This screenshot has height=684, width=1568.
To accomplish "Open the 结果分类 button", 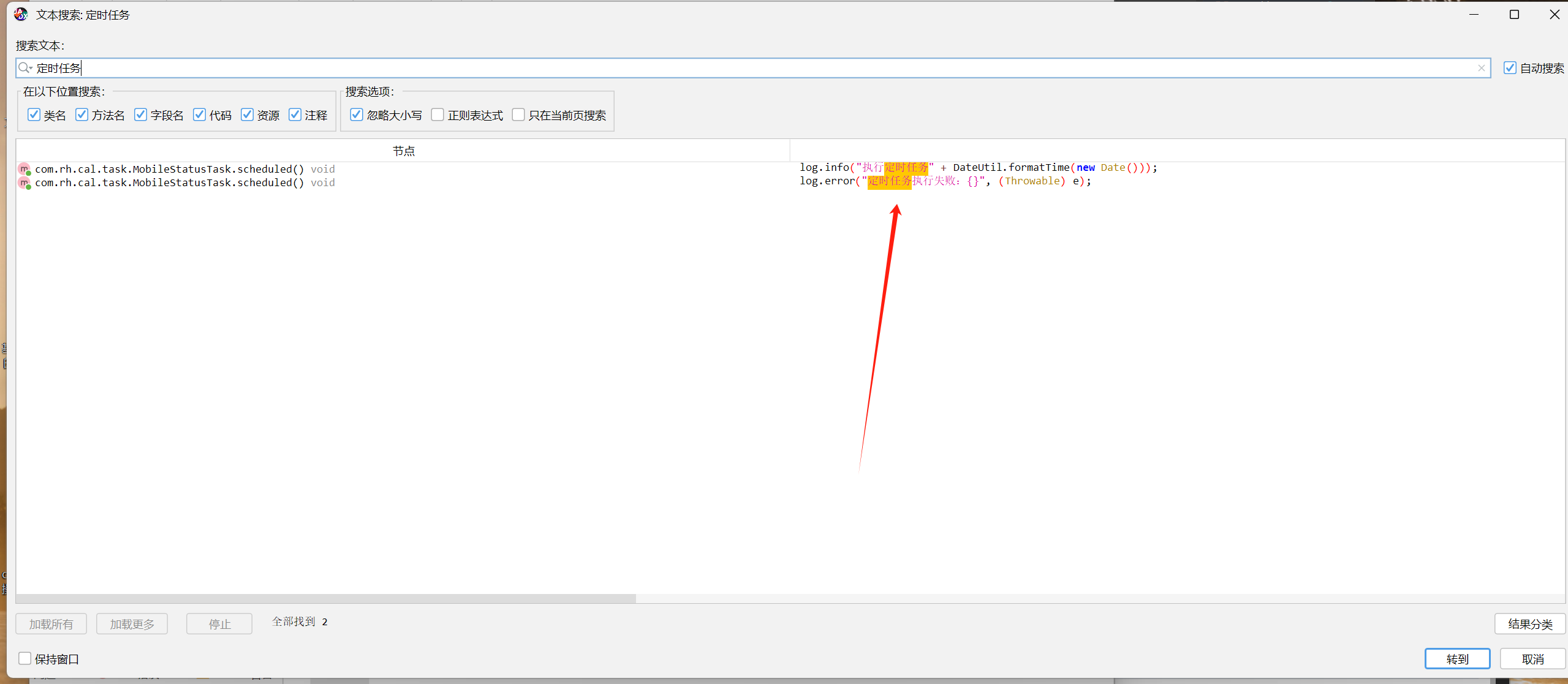I will (x=1529, y=624).
